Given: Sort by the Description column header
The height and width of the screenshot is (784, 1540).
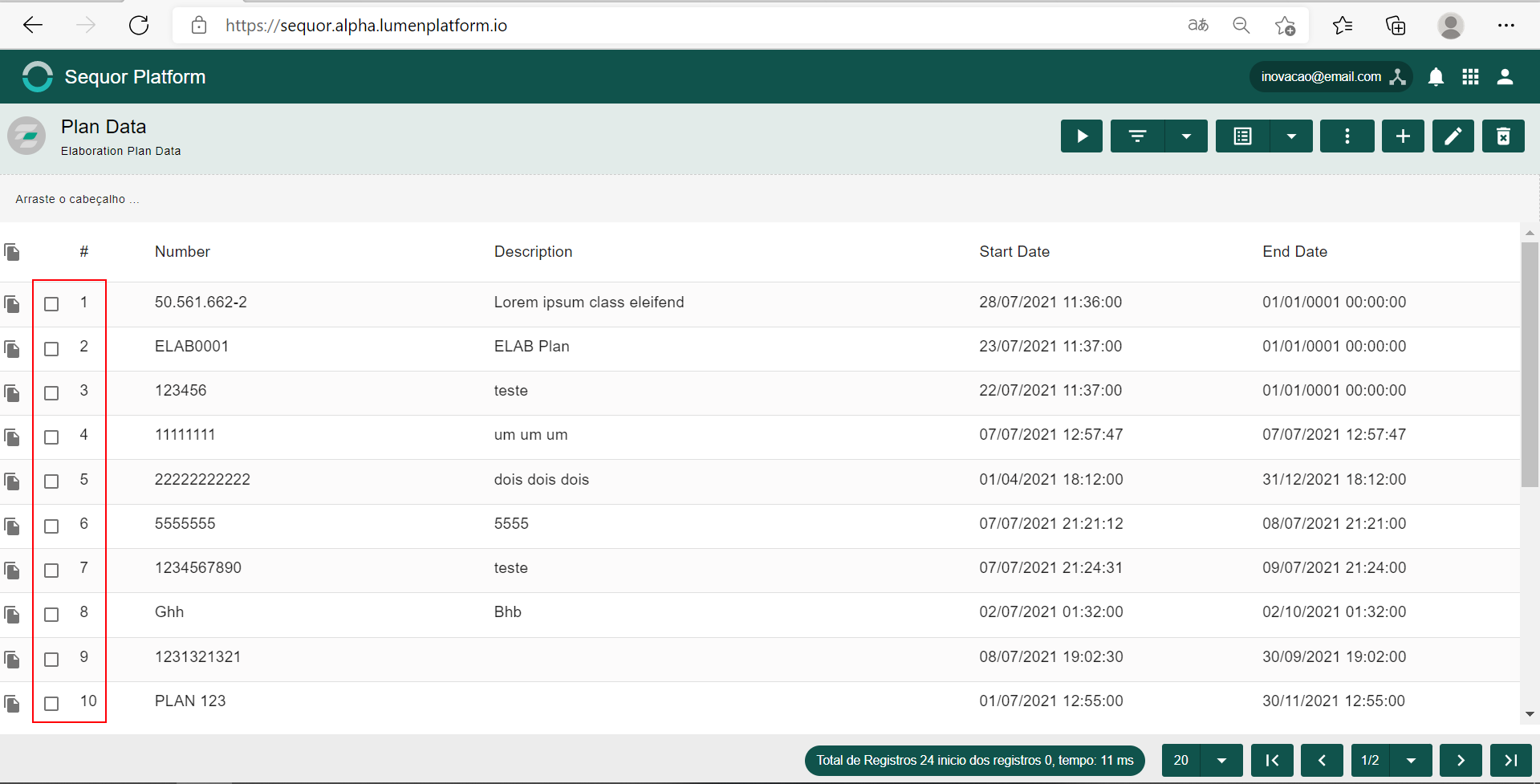Looking at the screenshot, I should [533, 252].
